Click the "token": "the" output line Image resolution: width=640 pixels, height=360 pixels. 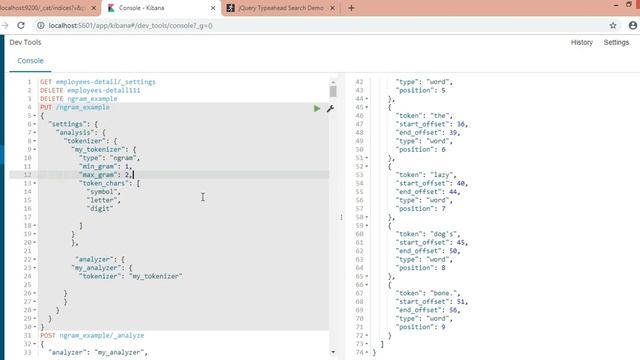pyautogui.click(x=424, y=116)
